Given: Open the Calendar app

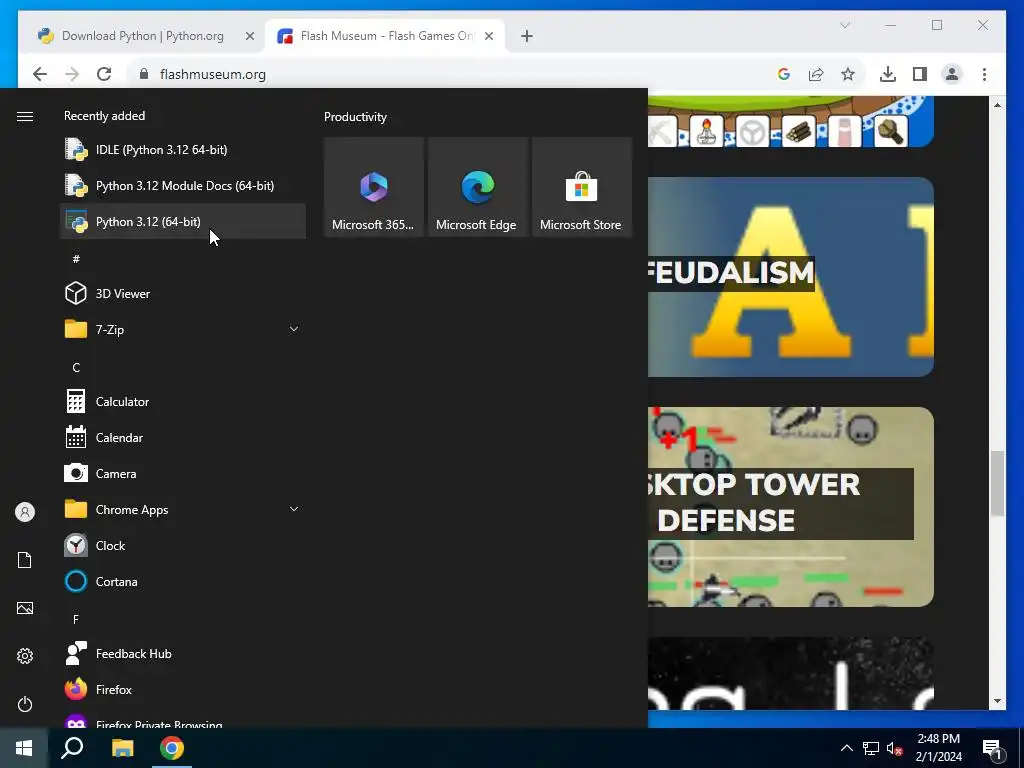Looking at the screenshot, I should (183, 438).
